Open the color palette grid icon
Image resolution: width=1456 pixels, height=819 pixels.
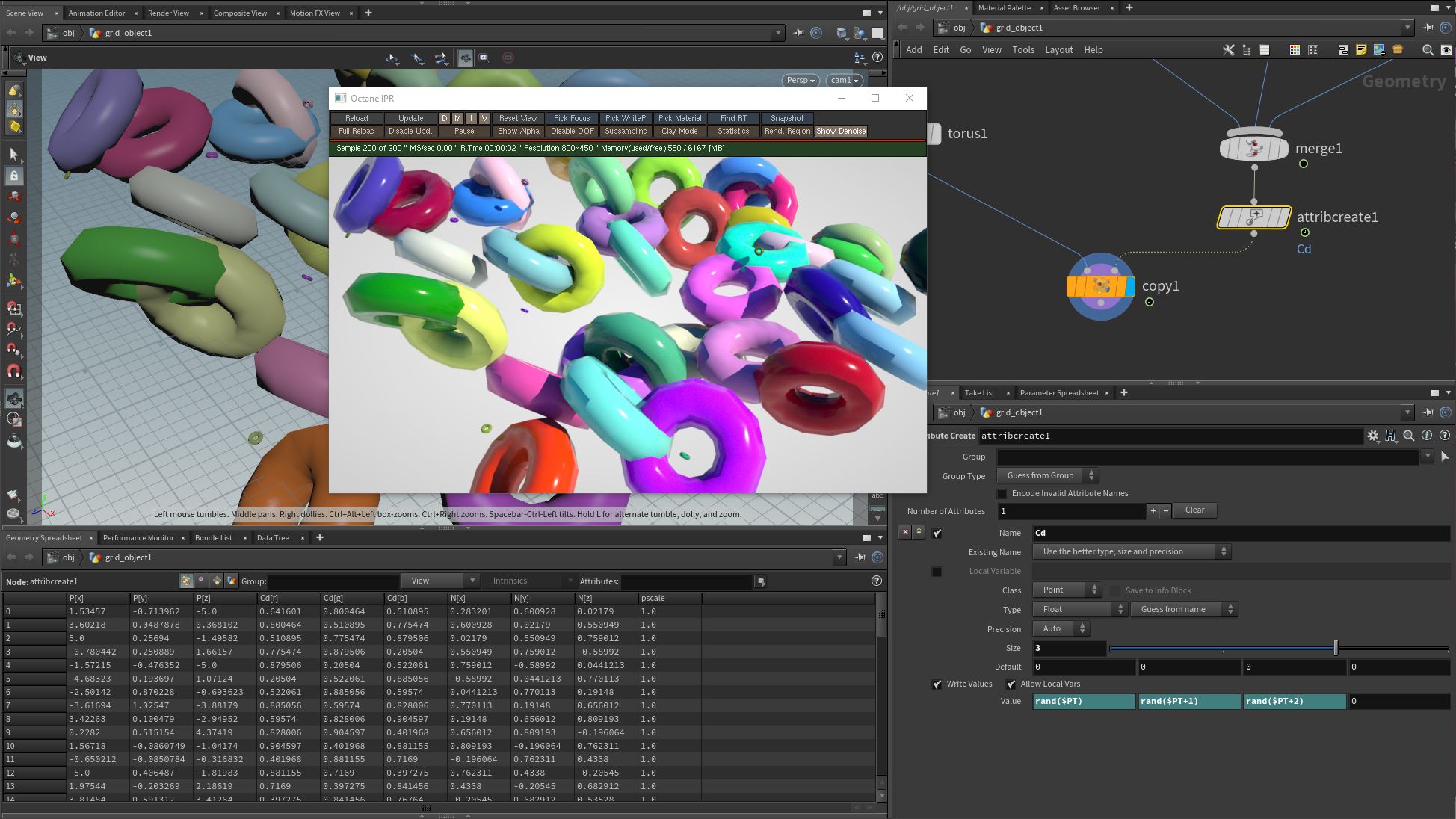1295,50
